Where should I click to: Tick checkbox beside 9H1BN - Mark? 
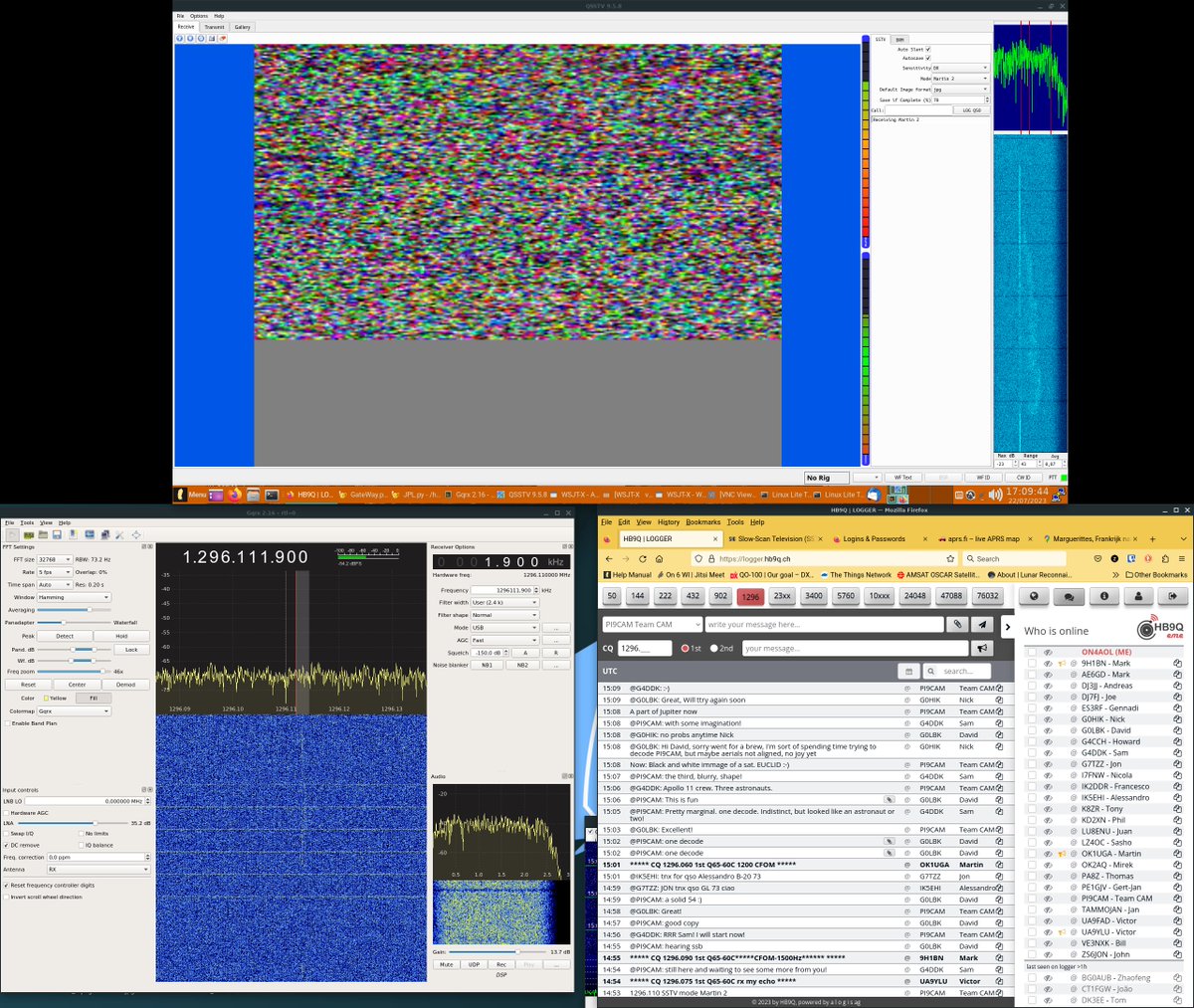tap(1032, 663)
